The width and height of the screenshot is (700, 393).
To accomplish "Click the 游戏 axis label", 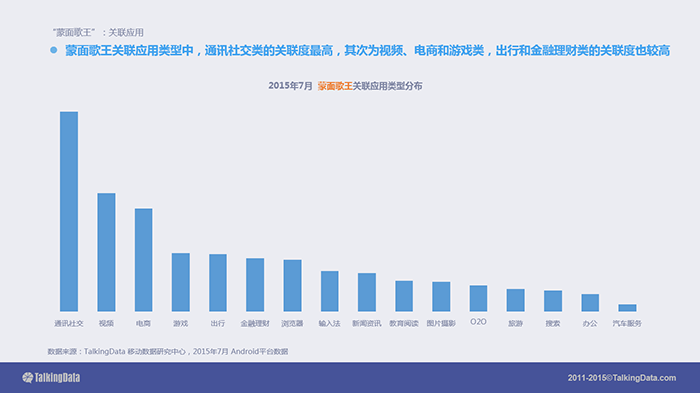I will [x=181, y=323].
